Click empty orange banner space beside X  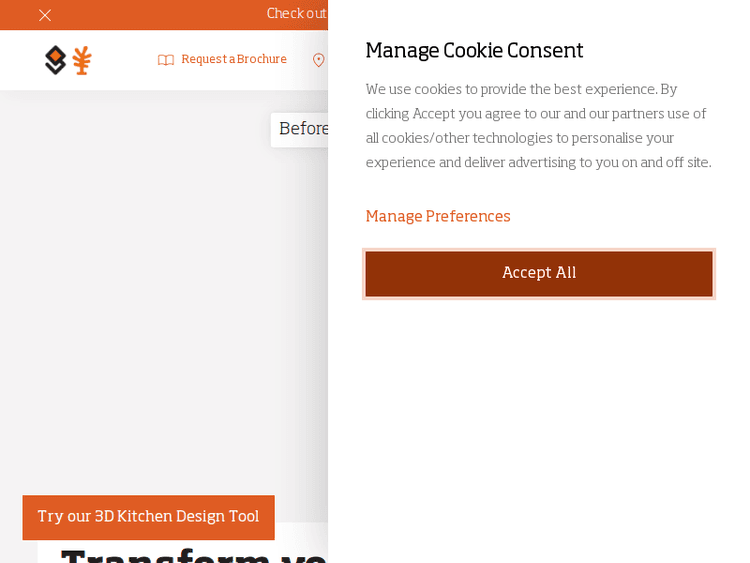click(150, 15)
